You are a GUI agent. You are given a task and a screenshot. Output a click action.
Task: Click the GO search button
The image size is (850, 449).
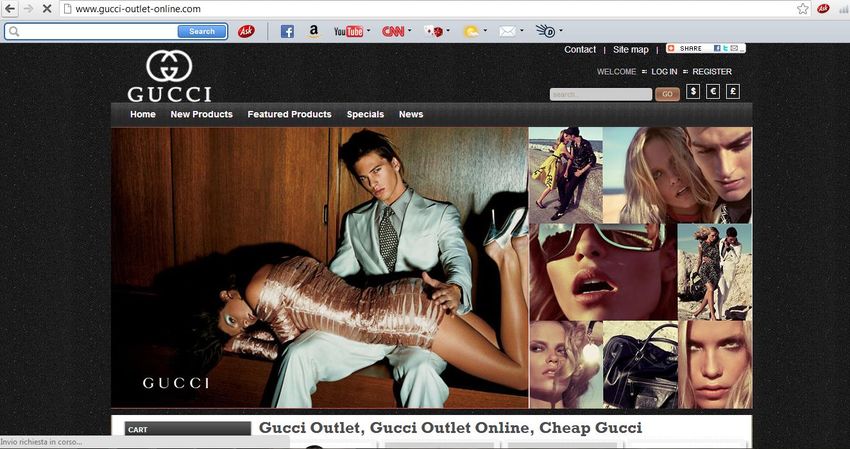pyautogui.click(x=667, y=94)
